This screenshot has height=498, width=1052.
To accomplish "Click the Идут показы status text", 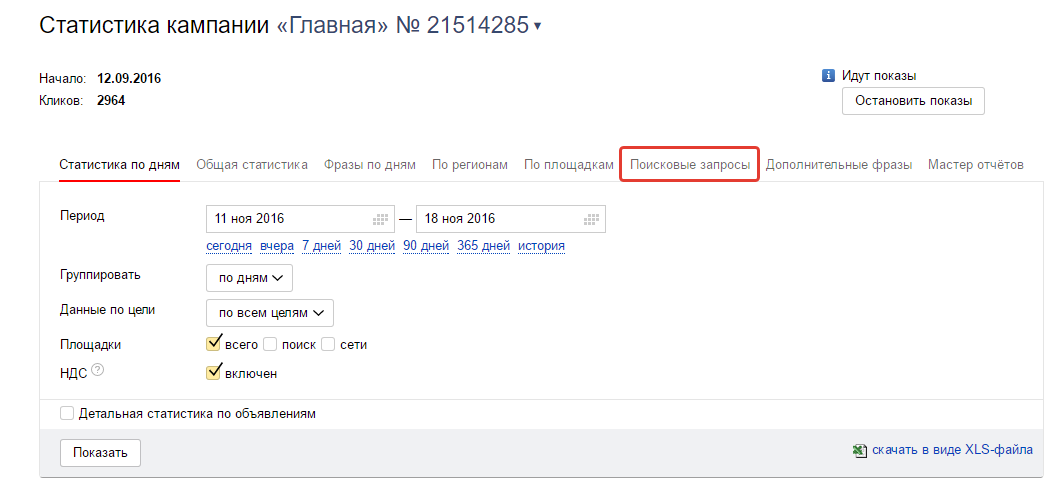I will [879, 76].
